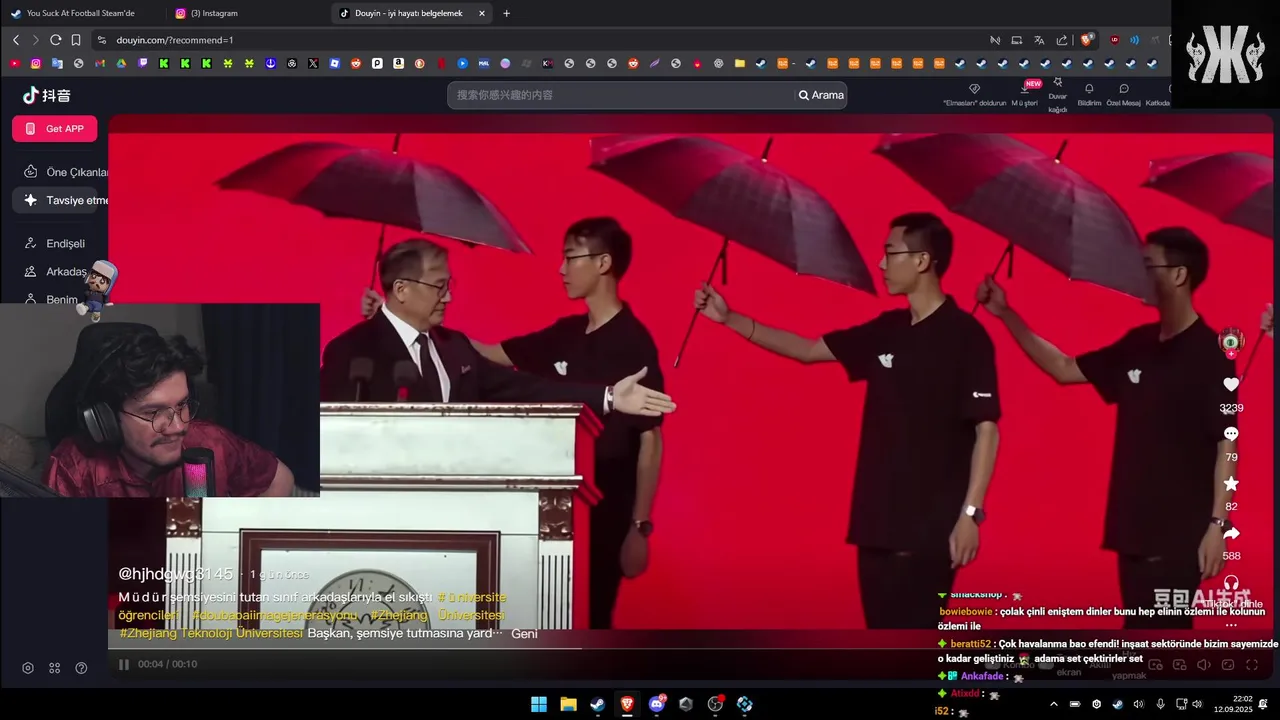
Task: Open the site settings icon in address bar
Action: click(x=101, y=40)
